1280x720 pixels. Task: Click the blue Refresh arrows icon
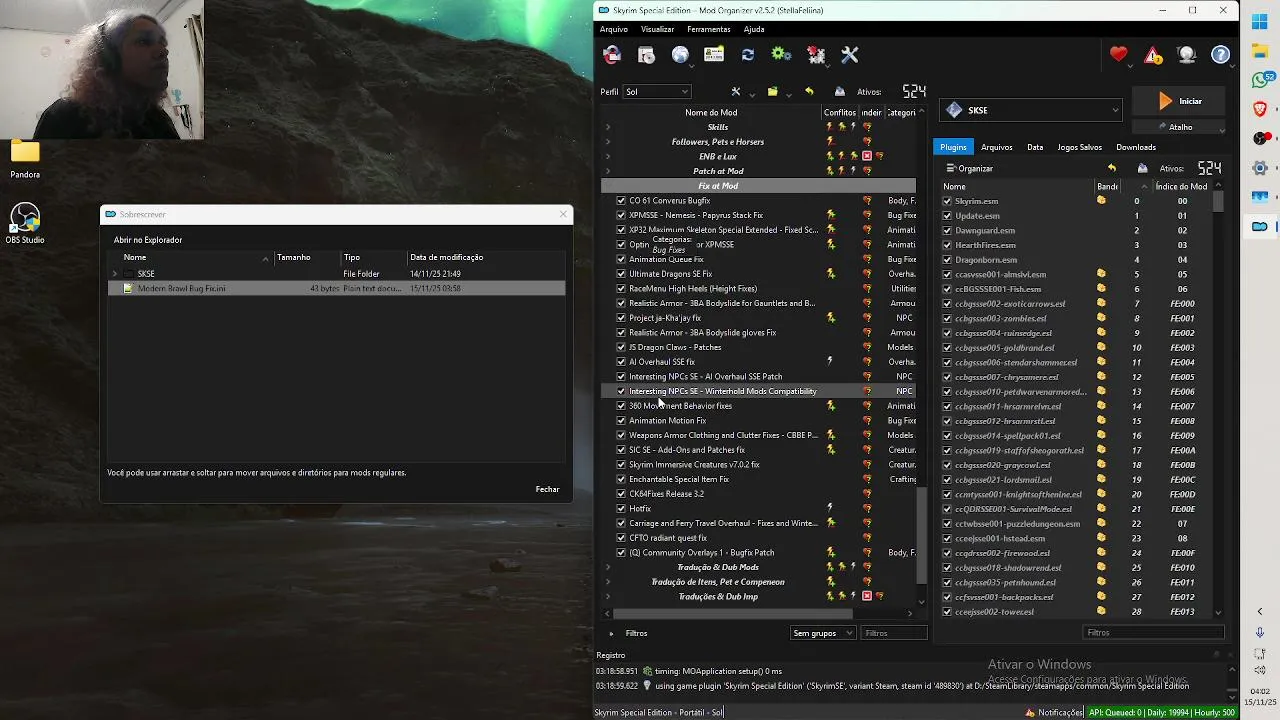[x=748, y=55]
